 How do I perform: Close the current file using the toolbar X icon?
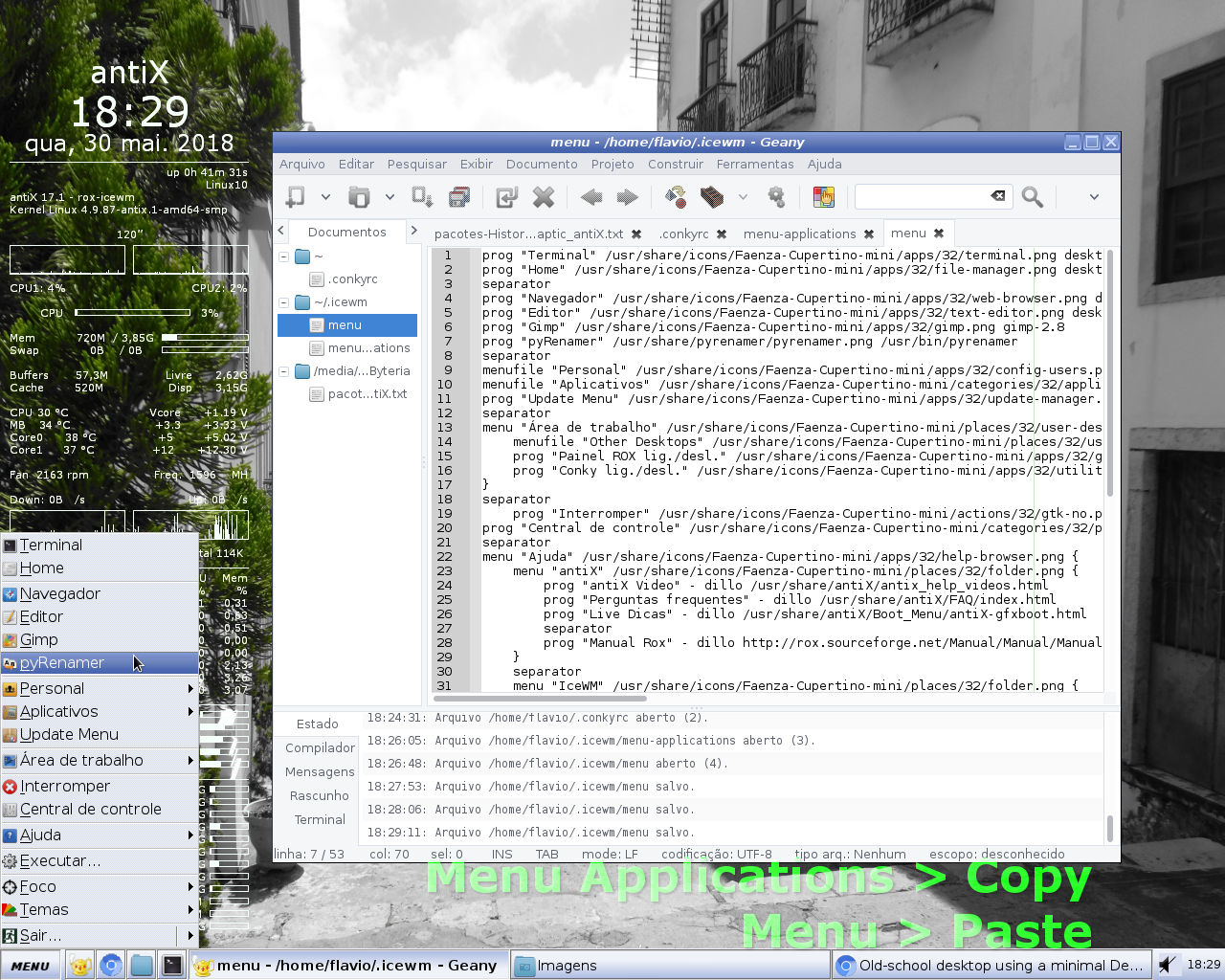[544, 197]
